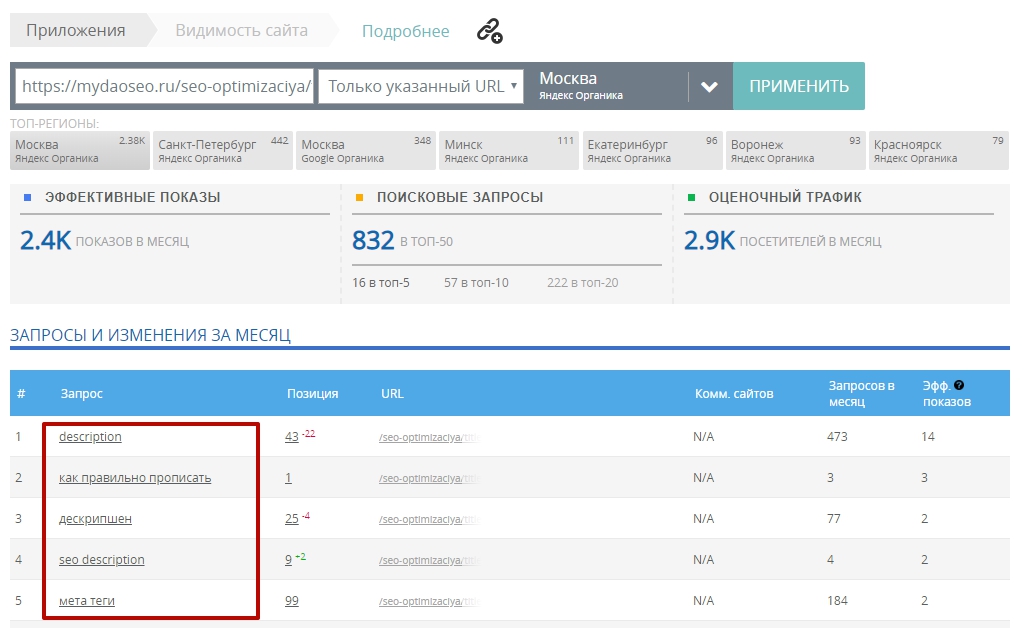Viewport: 1025px width, 628px height.
Task: Expand the region selector chevron
Action: (x=709, y=87)
